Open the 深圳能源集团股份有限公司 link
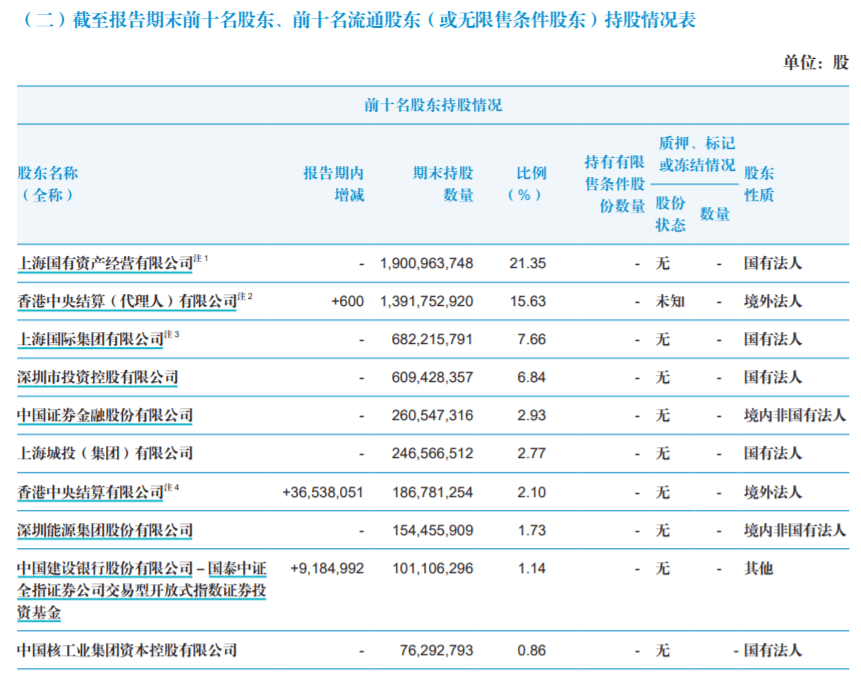861x678 pixels. coord(105,530)
